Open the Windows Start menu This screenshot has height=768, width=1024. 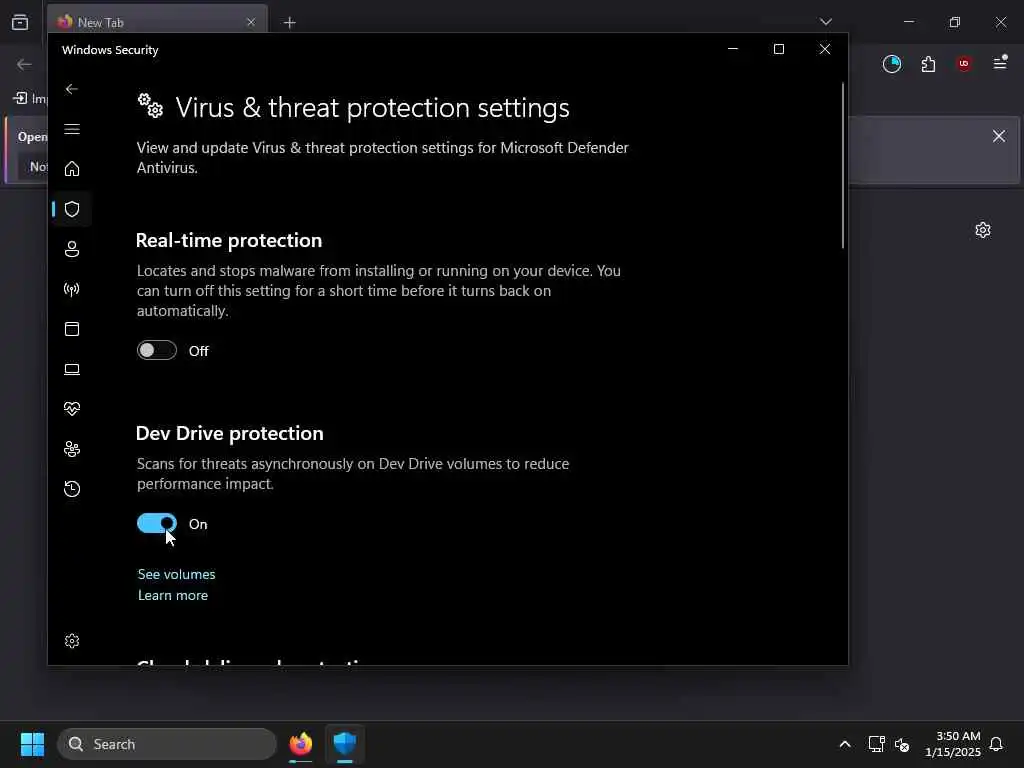tap(32, 744)
